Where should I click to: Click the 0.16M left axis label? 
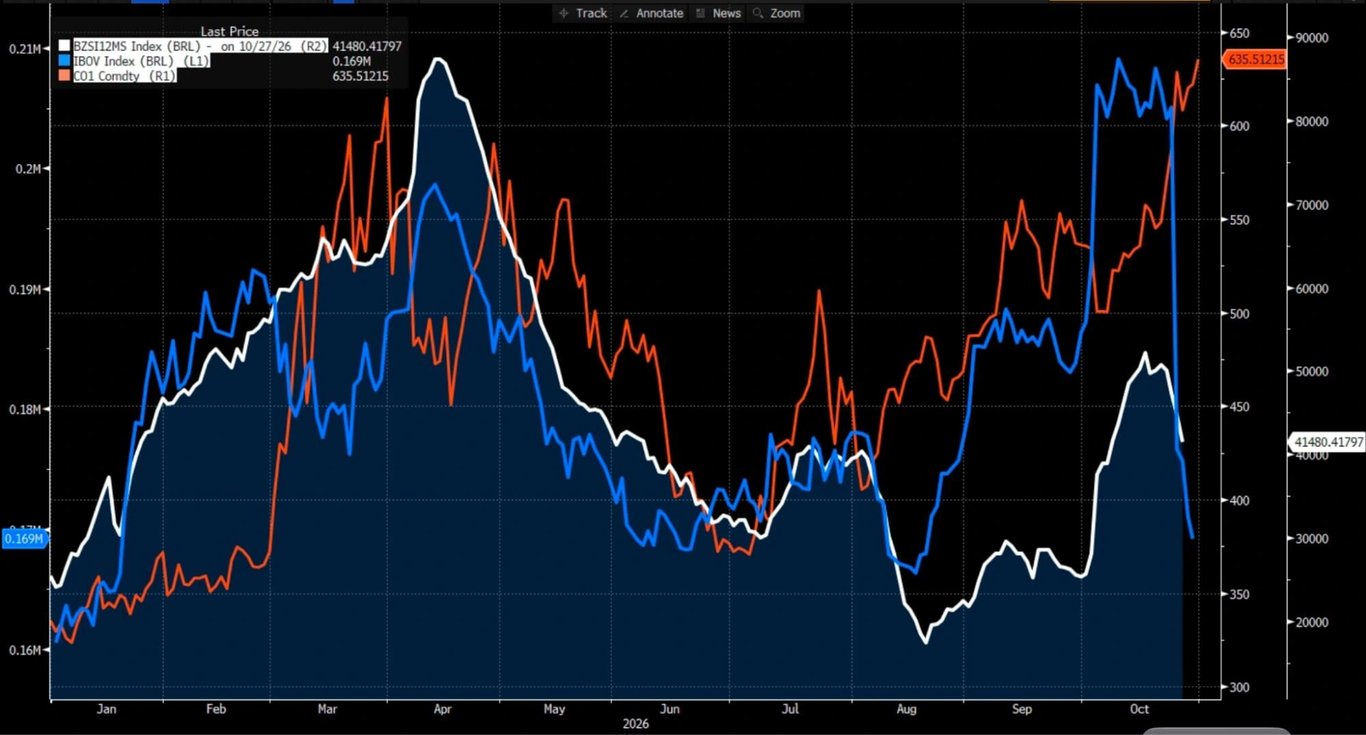click(24, 650)
